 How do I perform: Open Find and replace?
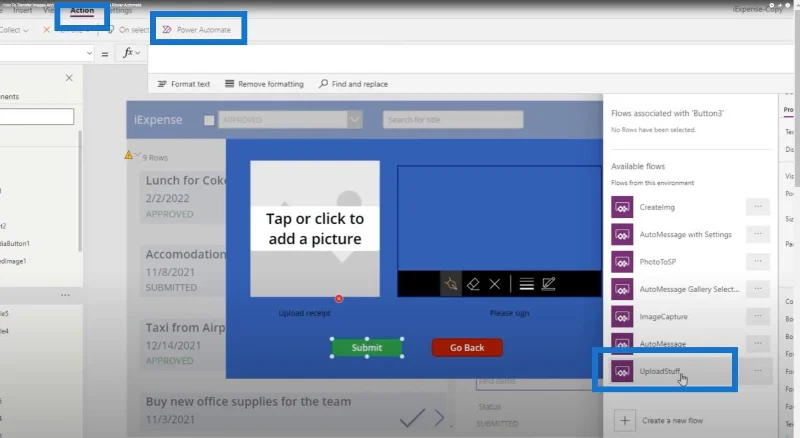tap(353, 84)
